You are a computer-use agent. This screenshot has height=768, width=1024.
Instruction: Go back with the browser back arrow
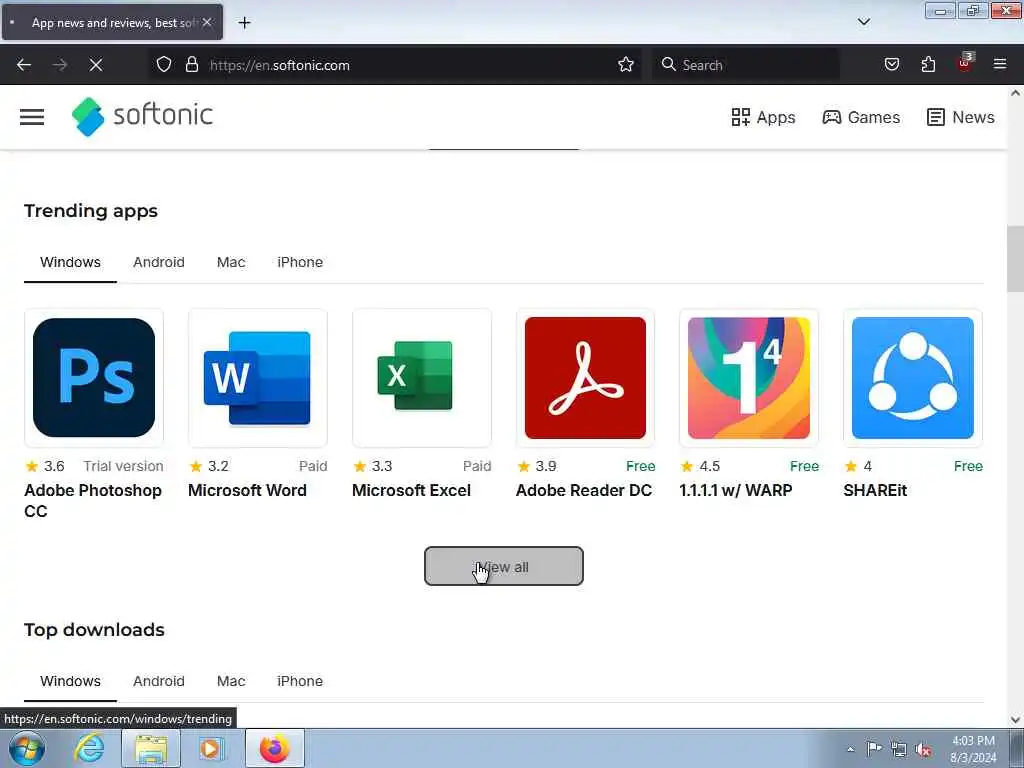click(24, 65)
